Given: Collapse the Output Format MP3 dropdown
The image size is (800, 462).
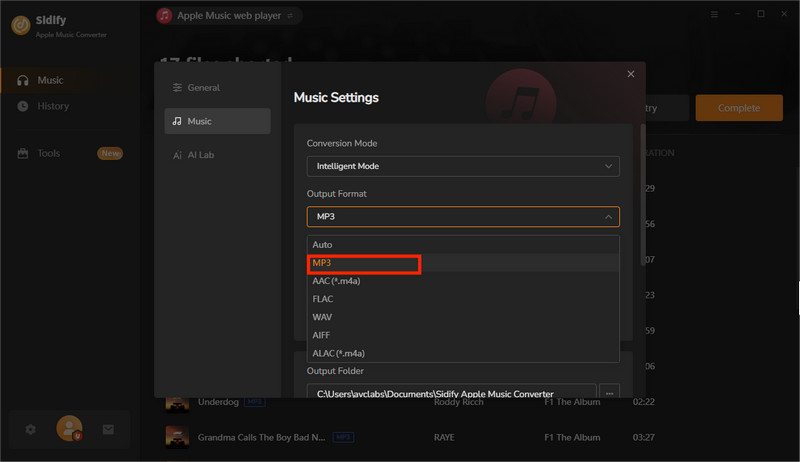Looking at the screenshot, I should coord(463,216).
